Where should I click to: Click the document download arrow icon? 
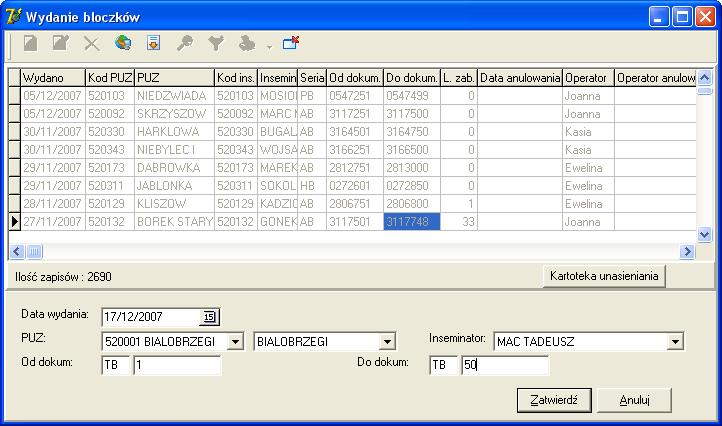153,43
